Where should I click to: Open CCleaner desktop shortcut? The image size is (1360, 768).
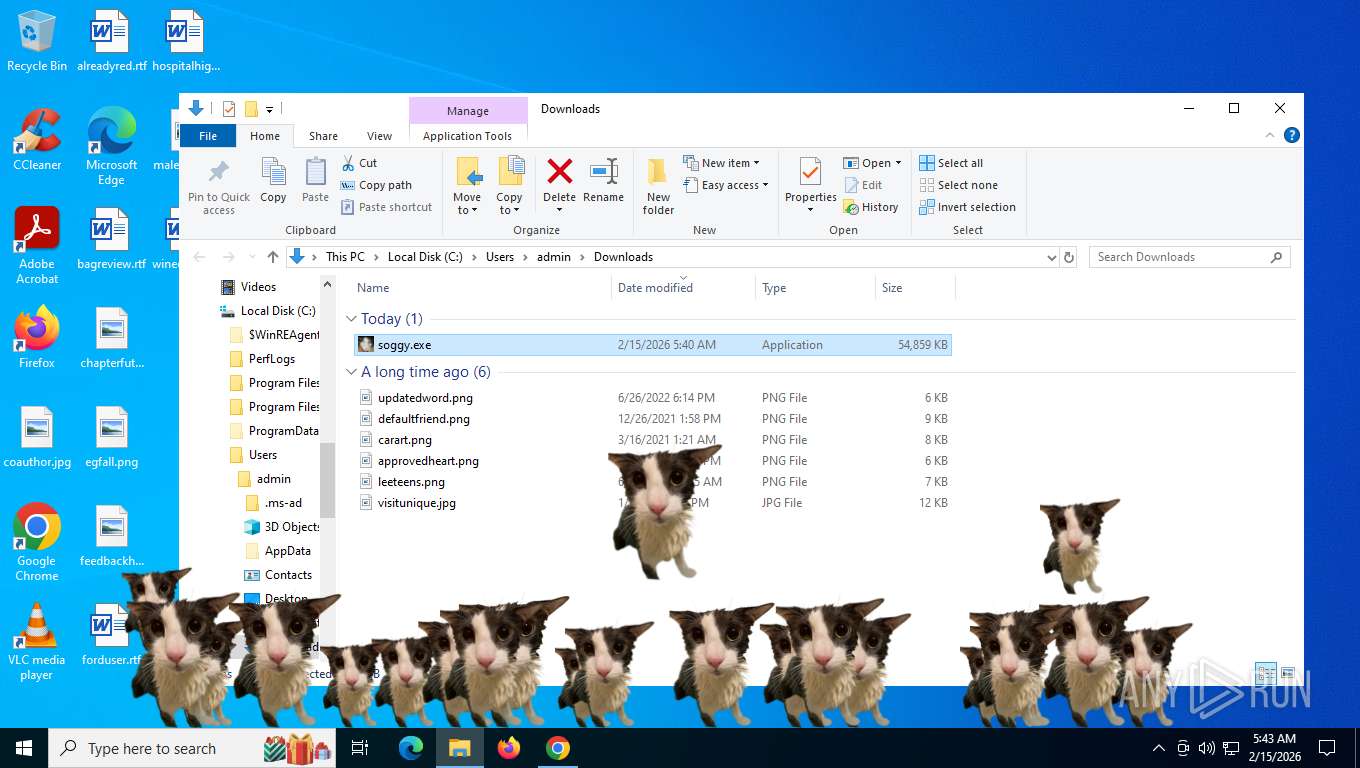[37, 139]
